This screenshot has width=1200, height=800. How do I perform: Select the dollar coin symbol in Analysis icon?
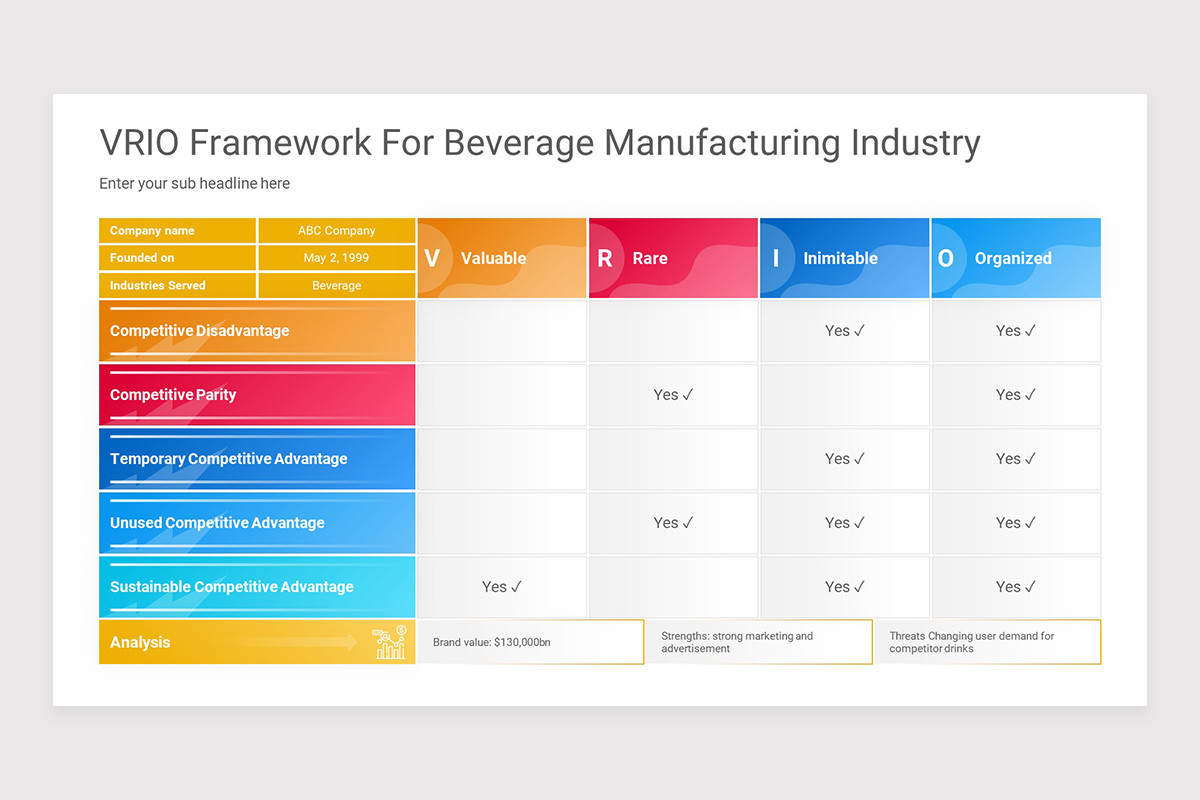tap(401, 630)
